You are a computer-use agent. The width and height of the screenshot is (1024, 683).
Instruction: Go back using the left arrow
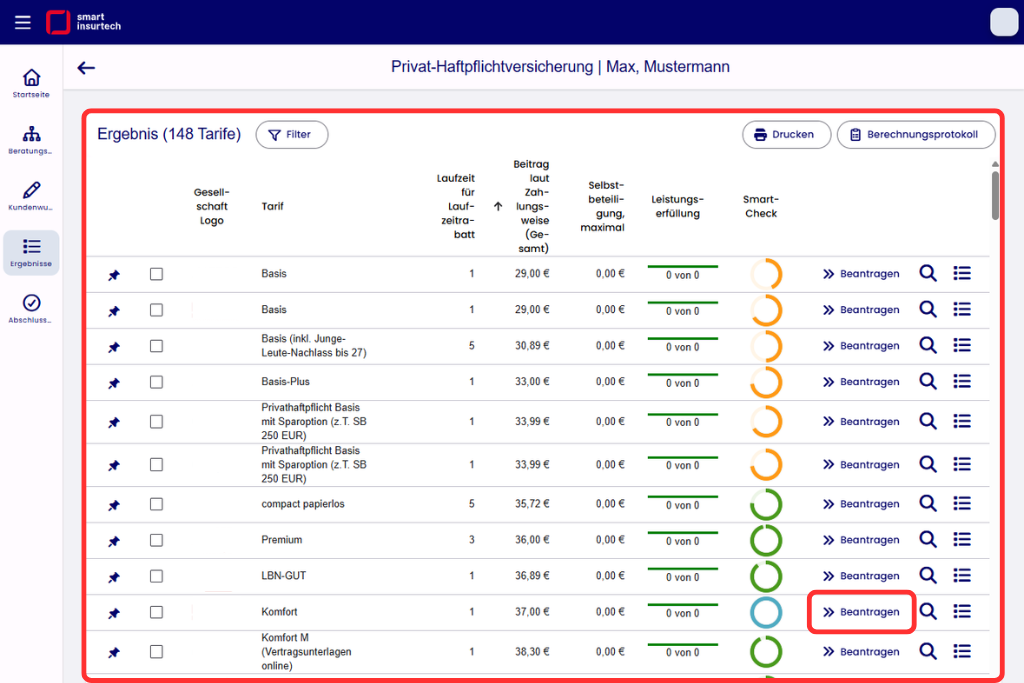click(x=86, y=68)
